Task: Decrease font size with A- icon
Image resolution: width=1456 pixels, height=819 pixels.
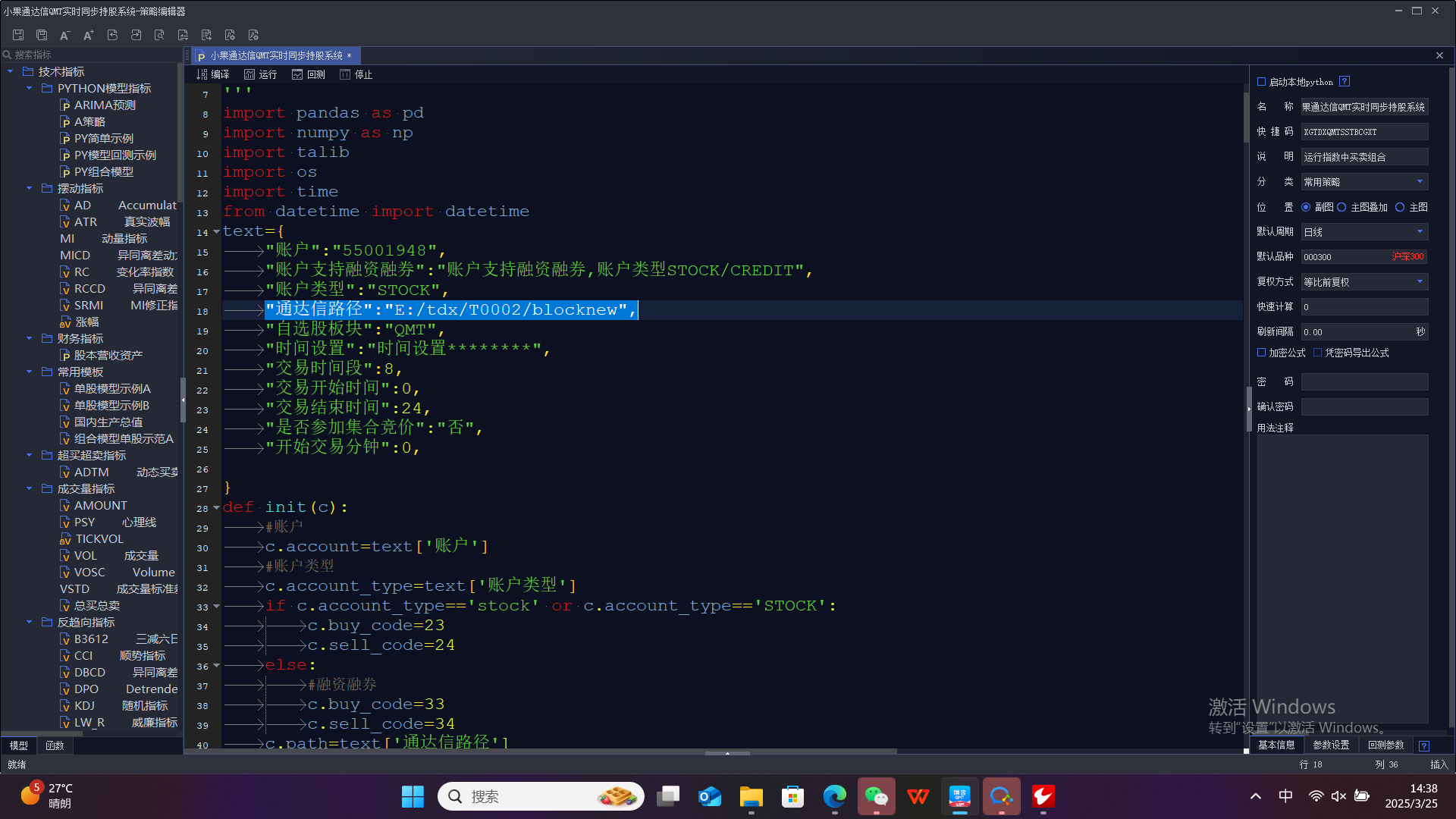Action: [65, 35]
